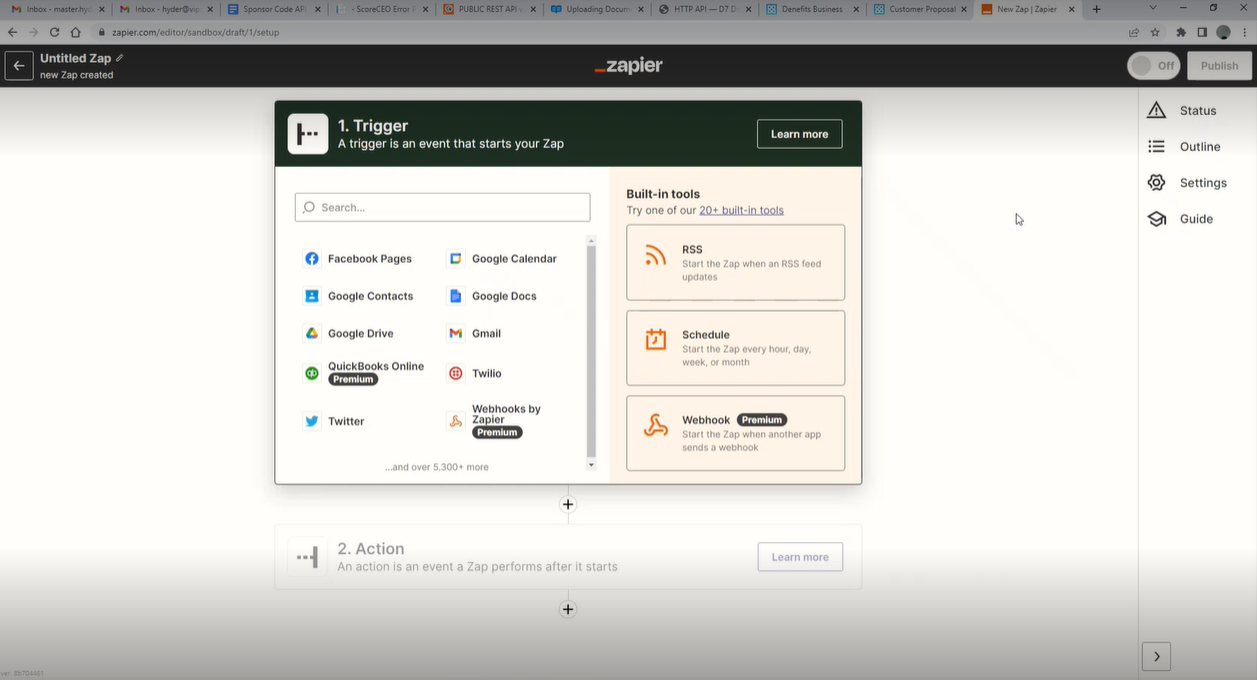Bookmark this page with star icon
The height and width of the screenshot is (680, 1257).
[x=1155, y=32]
